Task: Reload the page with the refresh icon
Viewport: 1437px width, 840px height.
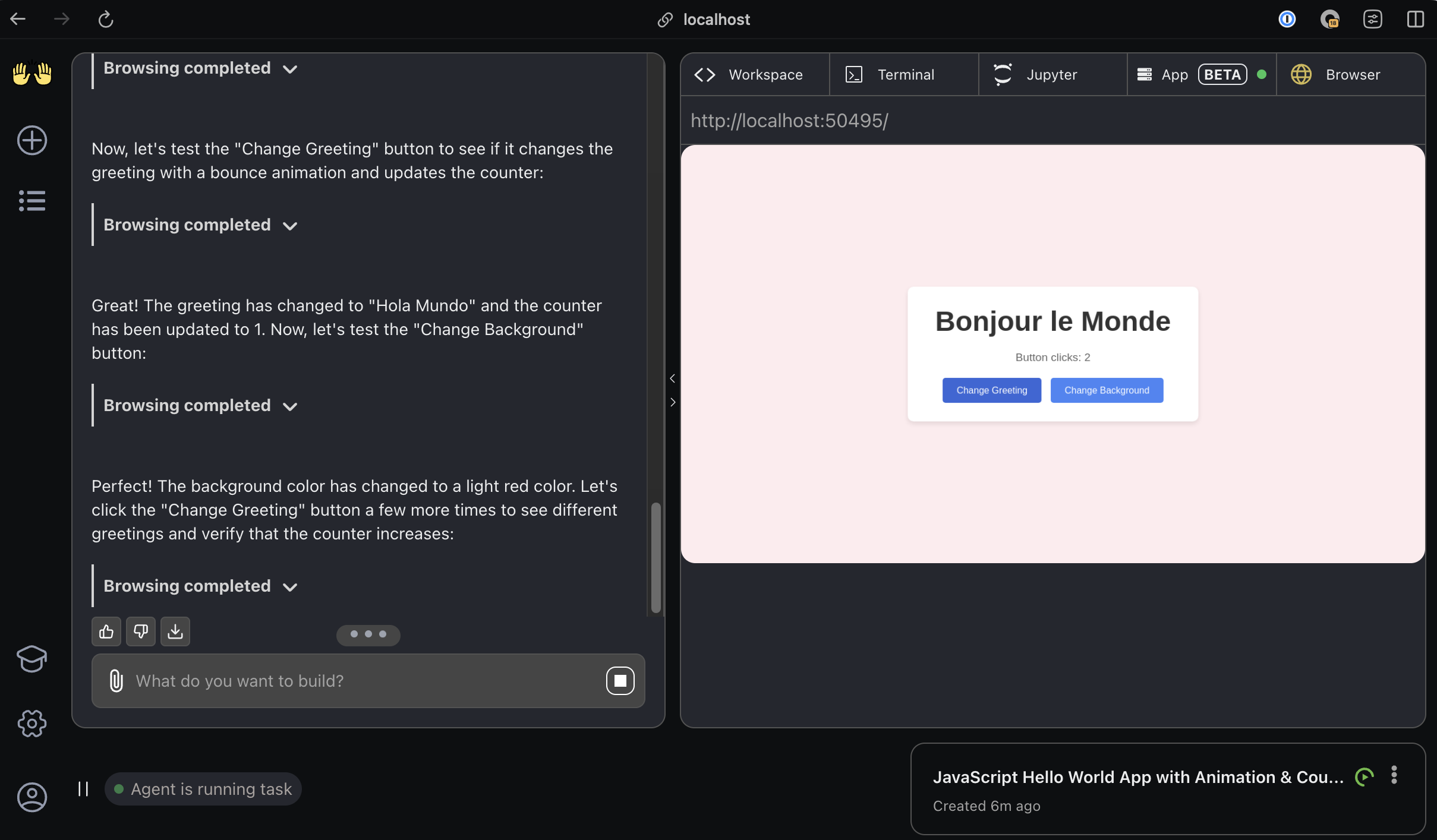Action: [x=106, y=18]
